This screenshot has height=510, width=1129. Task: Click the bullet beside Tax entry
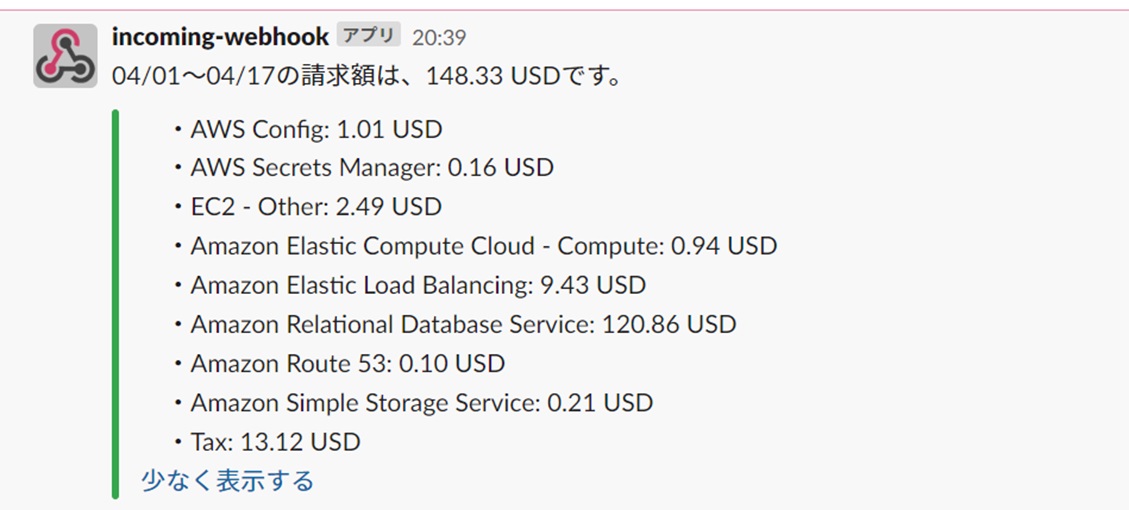point(177,442)
